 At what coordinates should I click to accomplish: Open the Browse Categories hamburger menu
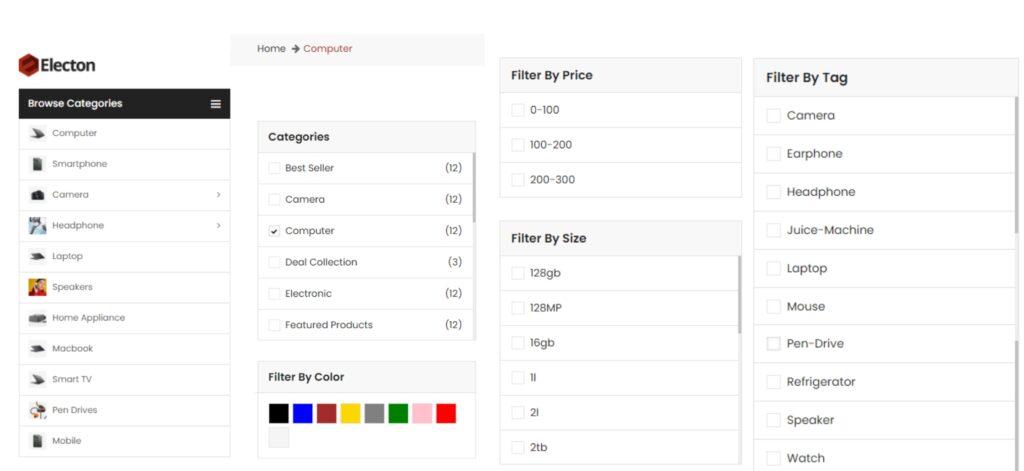click(x=215, y=104)
